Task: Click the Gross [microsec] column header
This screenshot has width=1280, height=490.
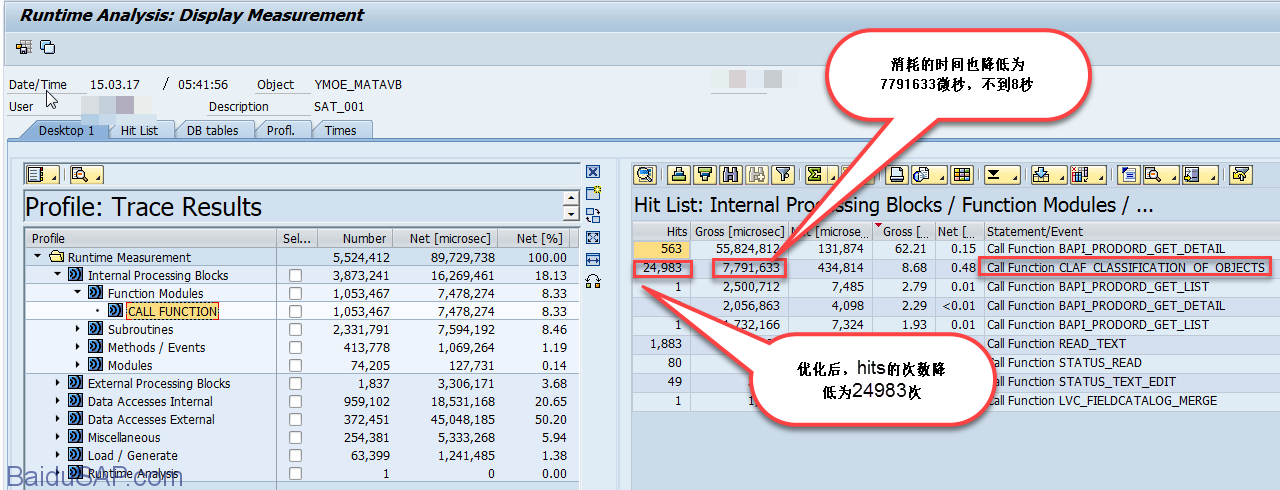Action: [739, 231]
